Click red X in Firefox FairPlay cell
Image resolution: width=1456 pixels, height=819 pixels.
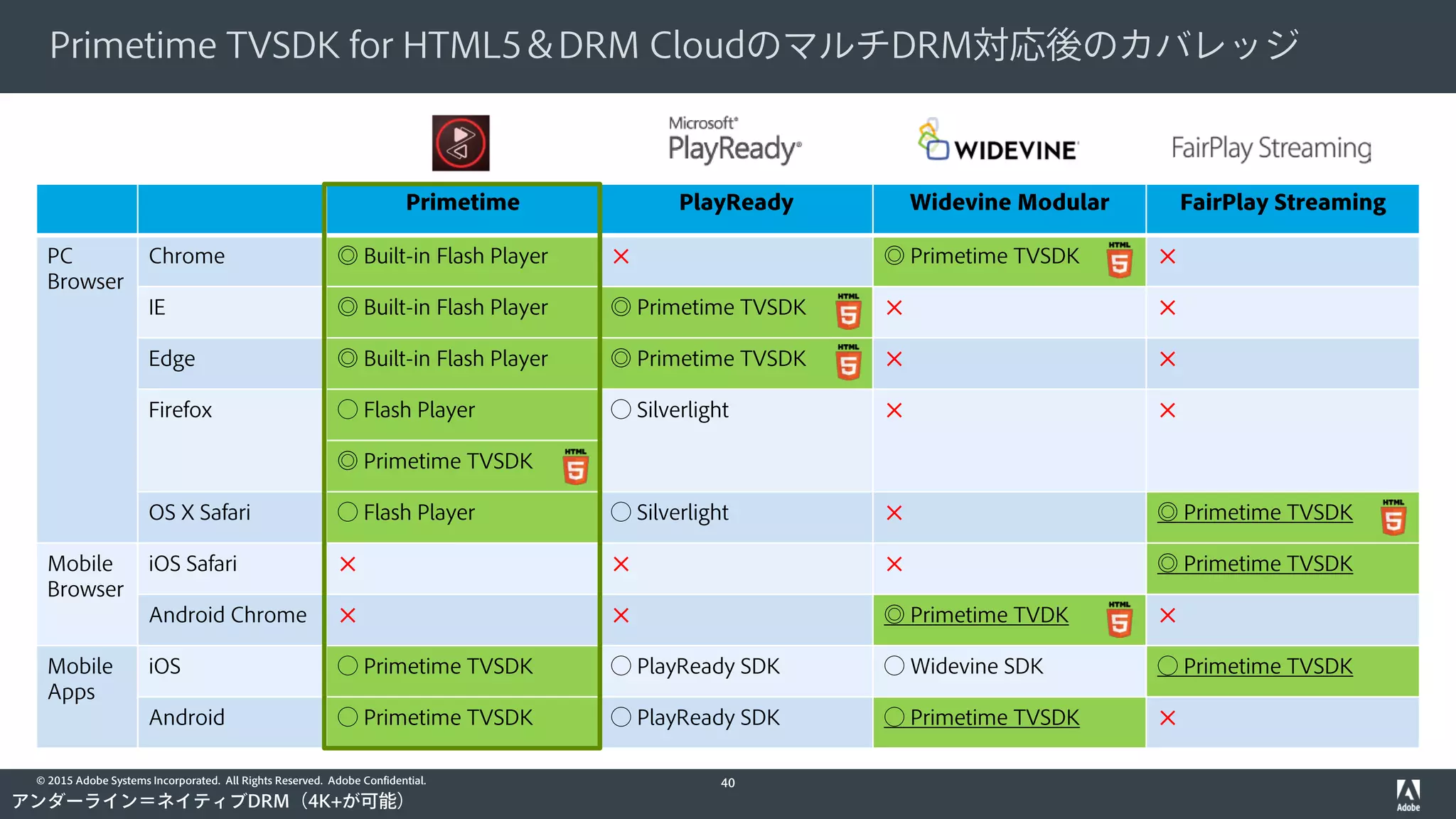click(x=1167, y=410)
